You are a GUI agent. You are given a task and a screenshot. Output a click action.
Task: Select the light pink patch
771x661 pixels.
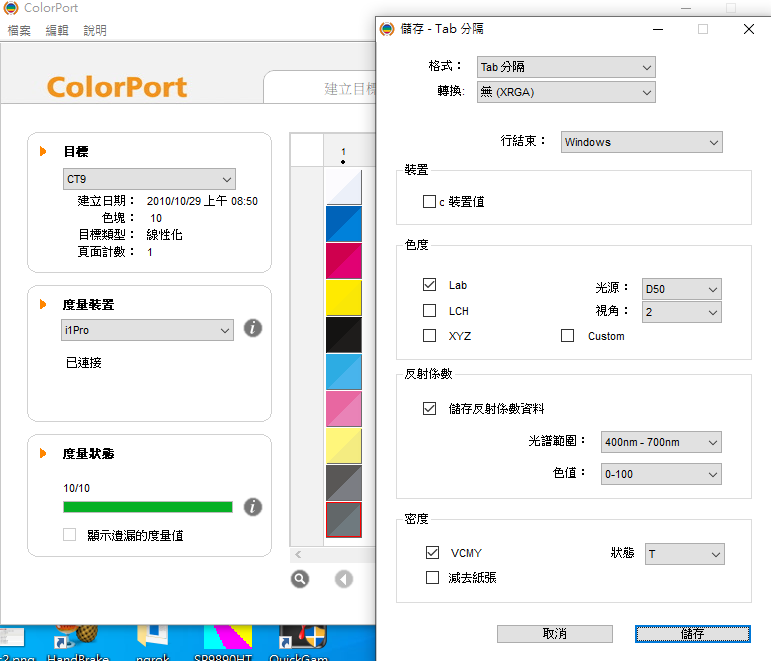point(344,409)
